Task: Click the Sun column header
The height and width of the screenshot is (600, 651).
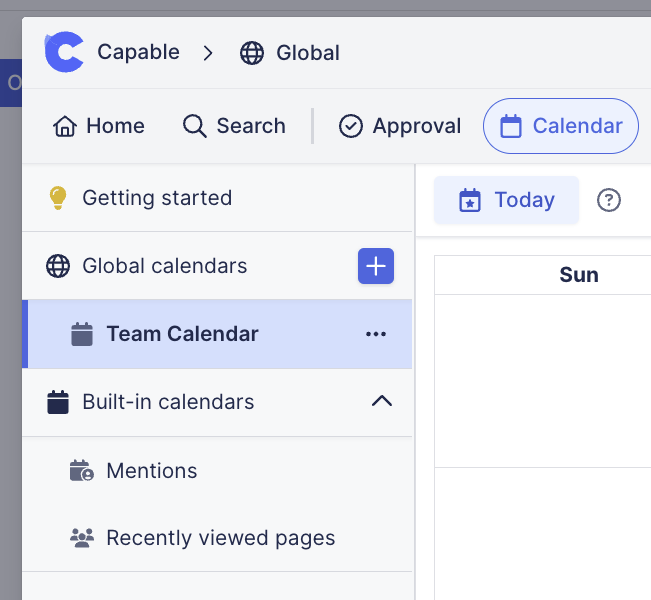Action: [x=578, y=275]
